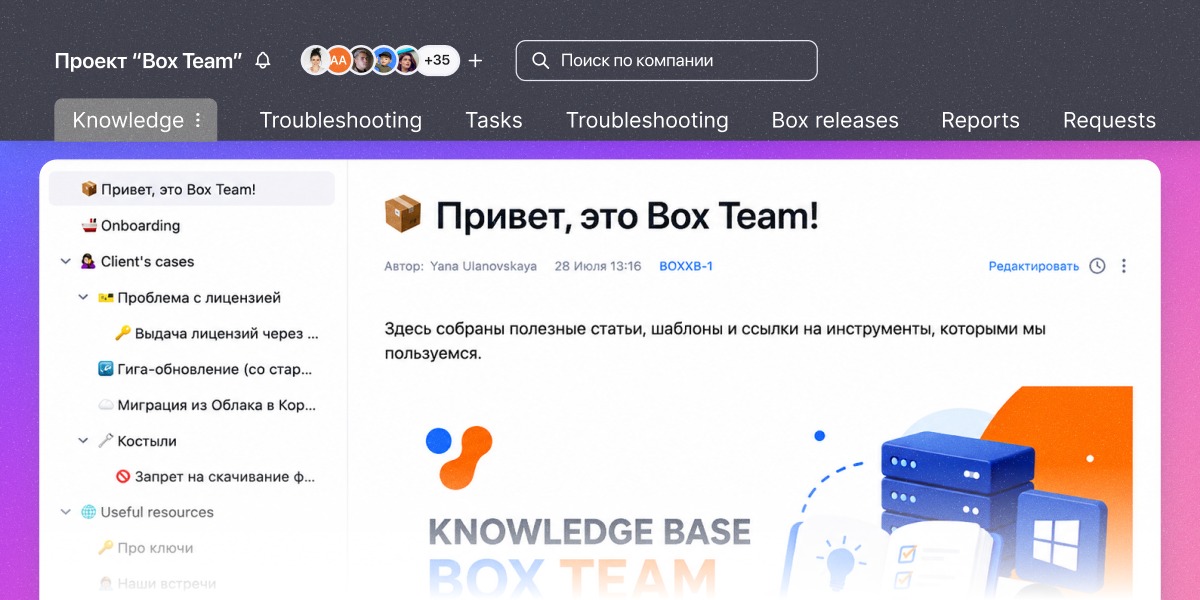Click the "Редактировать" edit link
Image resolution: width=1200 pixels, height=600 pixels.
tap(1034, 266)
